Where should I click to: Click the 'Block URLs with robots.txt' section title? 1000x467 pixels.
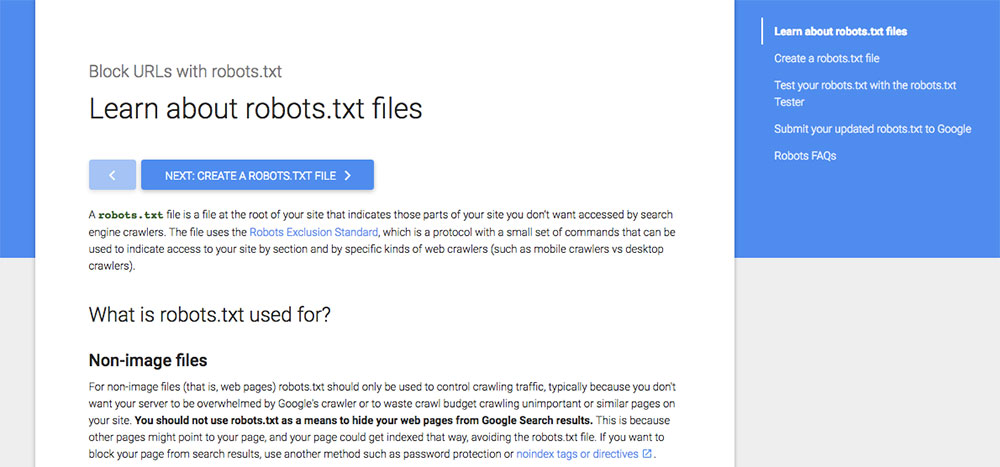click(185, 71)
